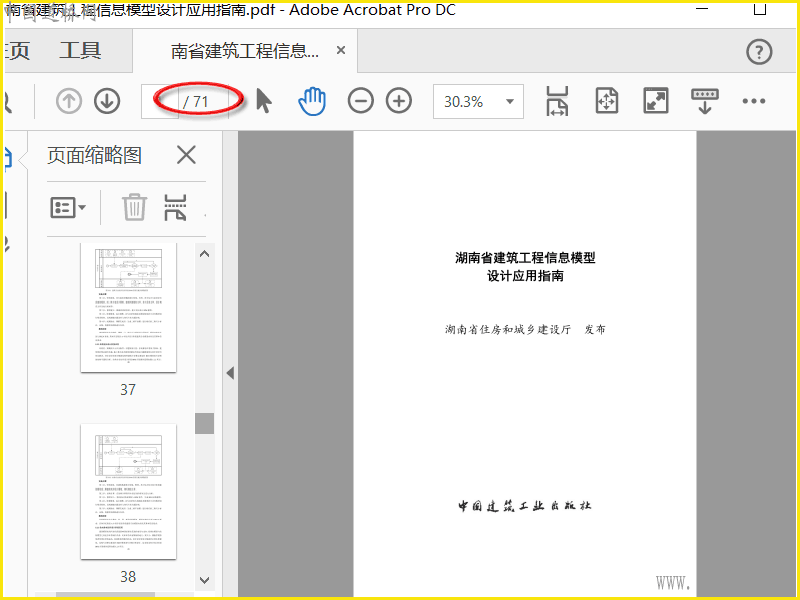Click thumbnail scrollbar down arrow
This screenshot has width=800, height=600.
(205, 580)
